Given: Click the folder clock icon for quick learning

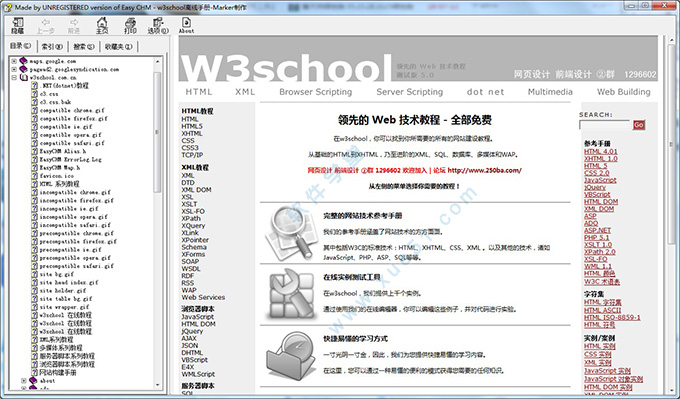Looking at the screenshot, I should click(x=291, y=356).
